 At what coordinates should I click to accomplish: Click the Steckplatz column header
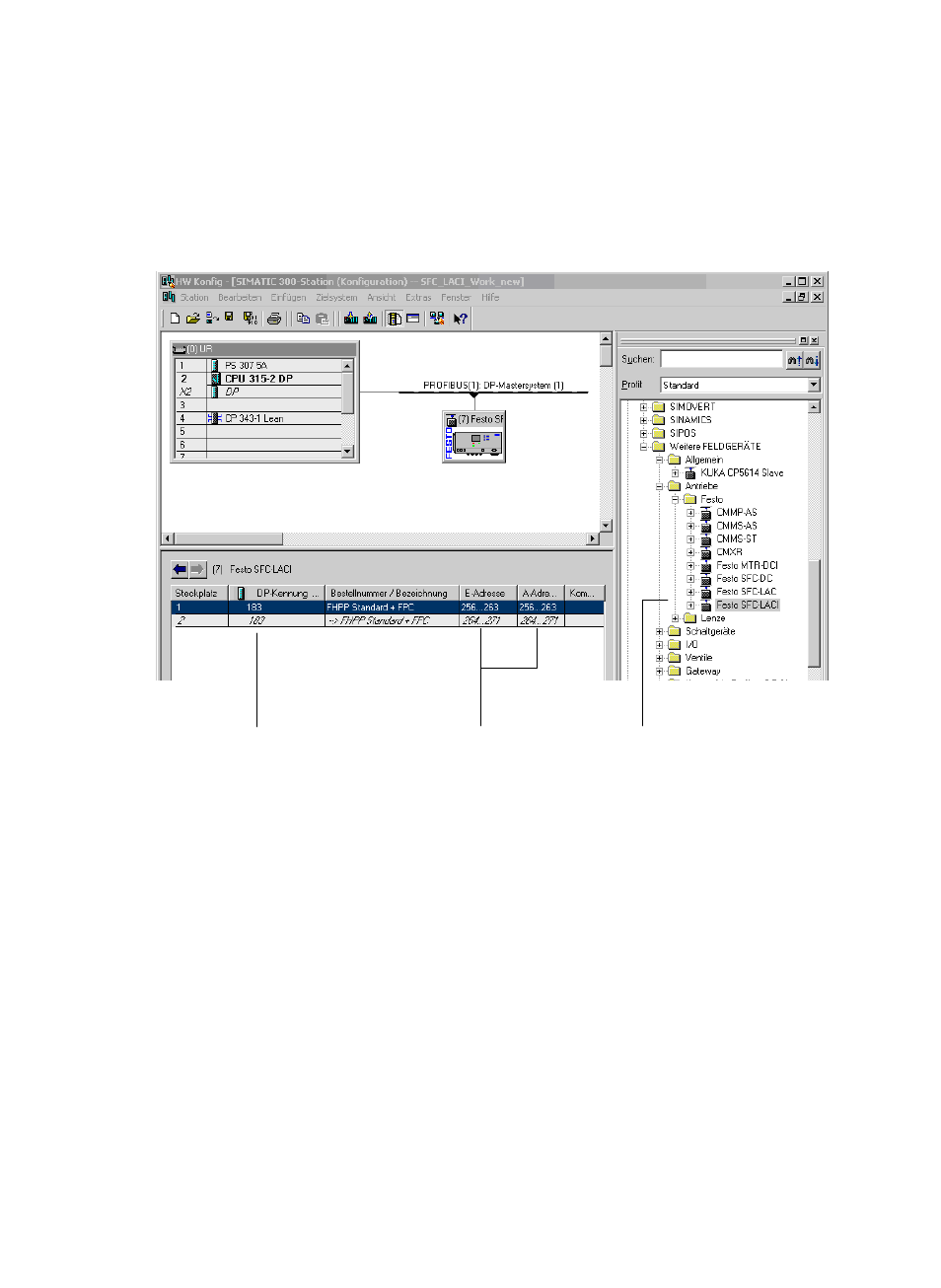pos(200,594)
